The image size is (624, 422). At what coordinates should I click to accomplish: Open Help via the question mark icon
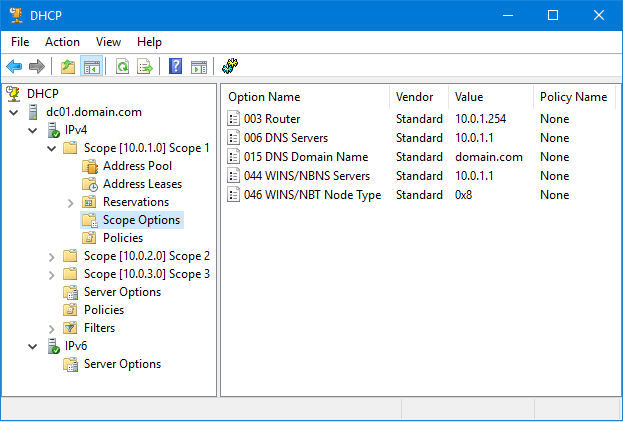[x=176, y=67]
